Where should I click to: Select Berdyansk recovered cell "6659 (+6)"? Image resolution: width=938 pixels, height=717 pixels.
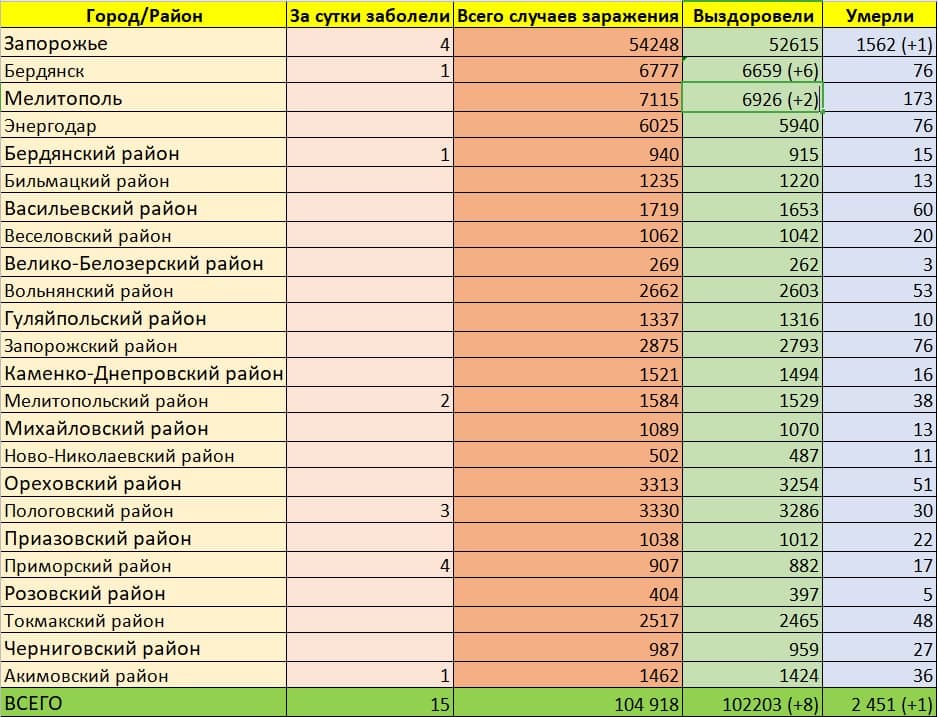[x=751, y=72]
